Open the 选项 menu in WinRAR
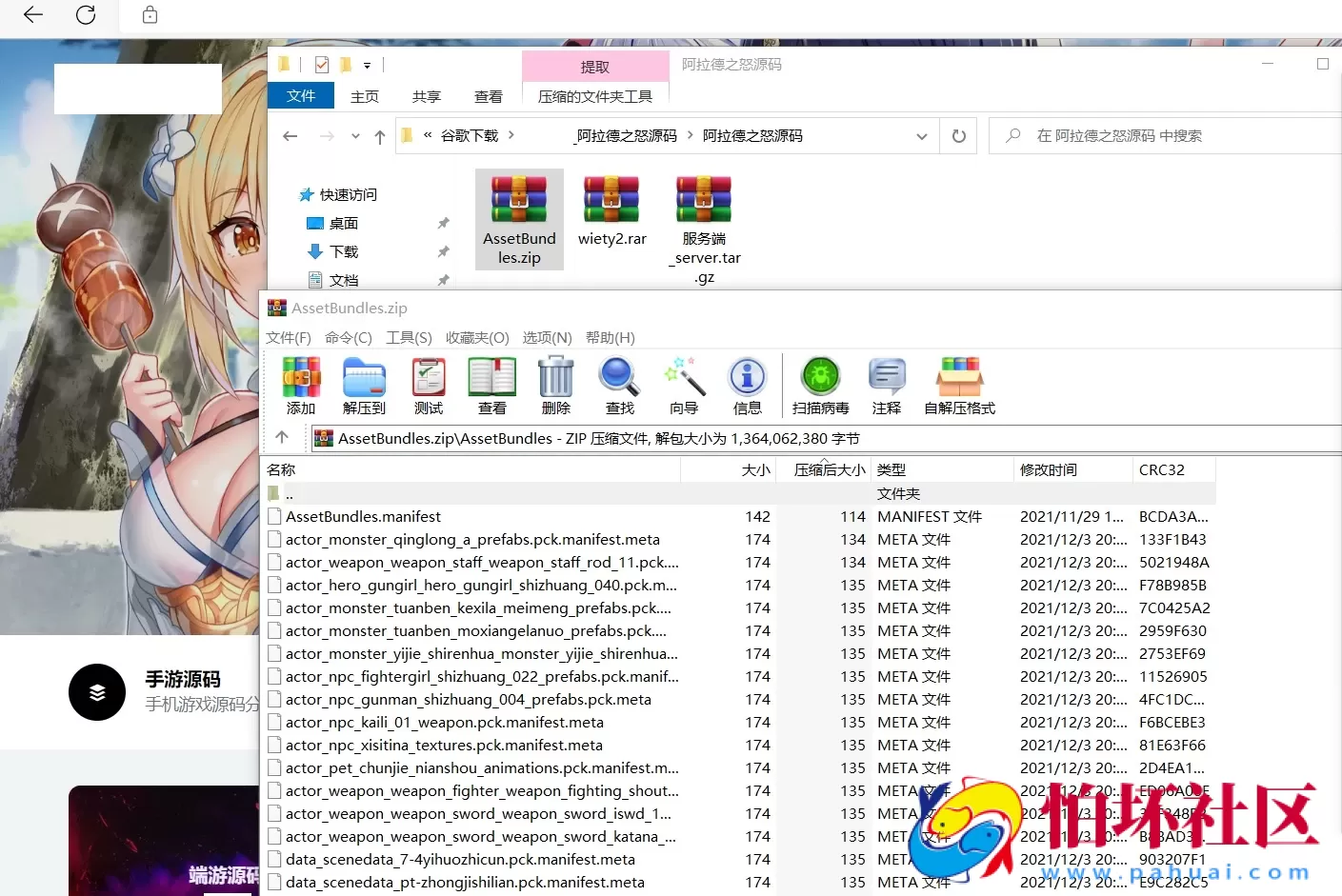This screenshot has width=1342, height=896. 546,337
